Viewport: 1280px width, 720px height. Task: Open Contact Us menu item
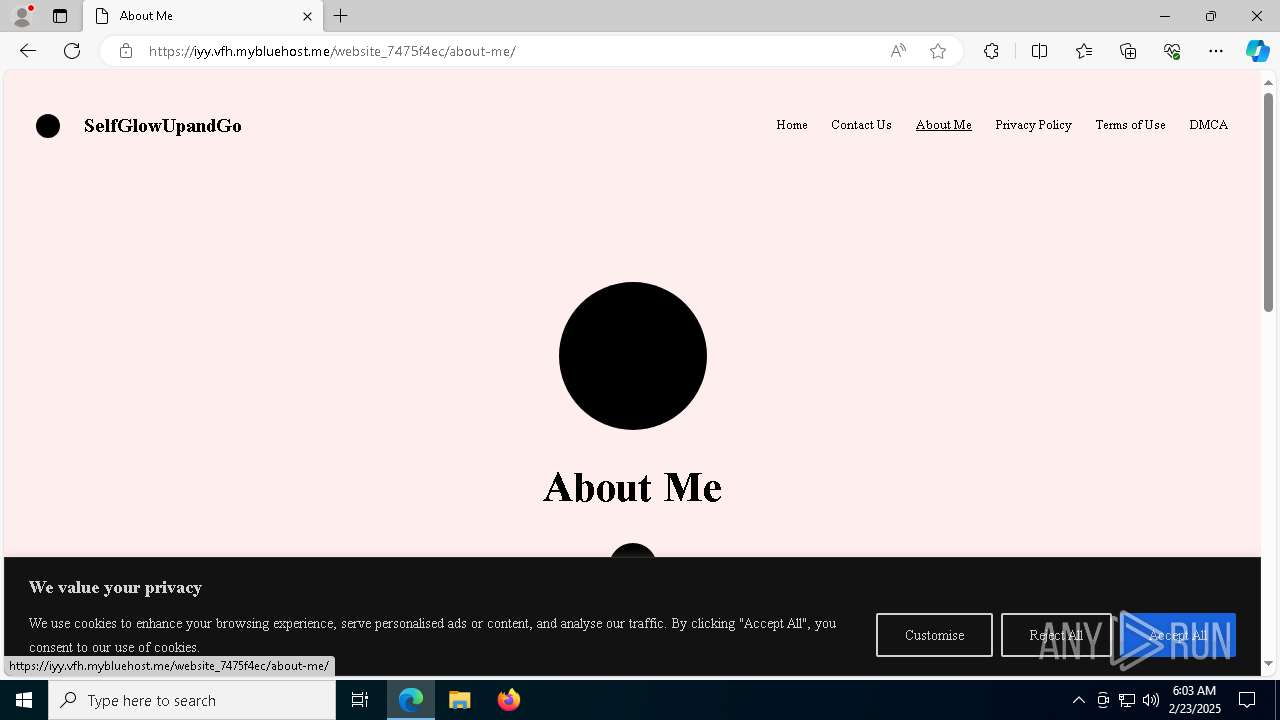(x=861, y=125)
